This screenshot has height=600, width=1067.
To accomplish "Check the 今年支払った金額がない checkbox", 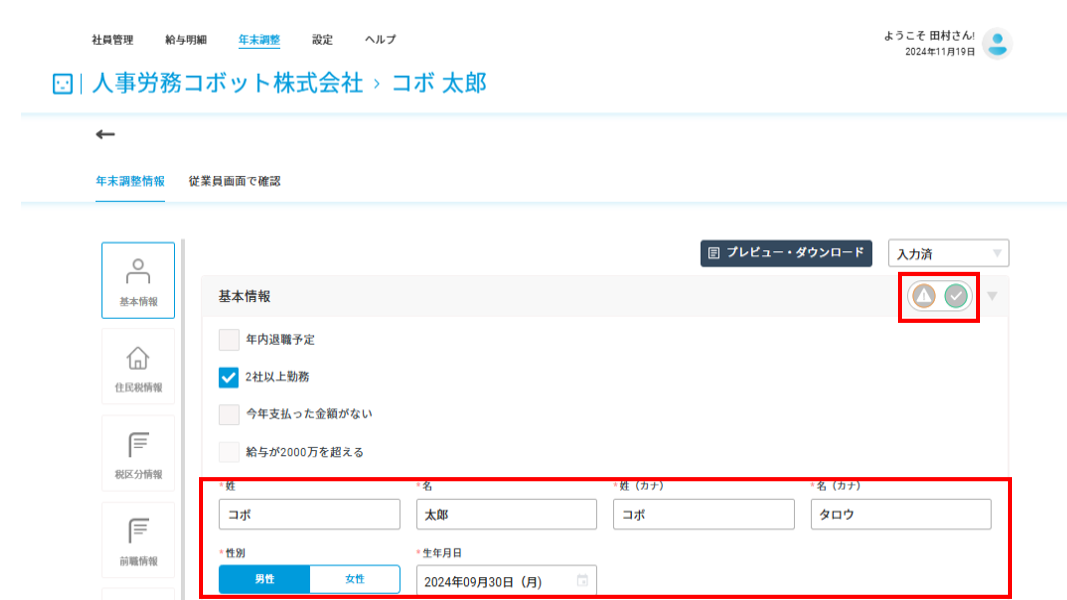I will coord(229,414).
